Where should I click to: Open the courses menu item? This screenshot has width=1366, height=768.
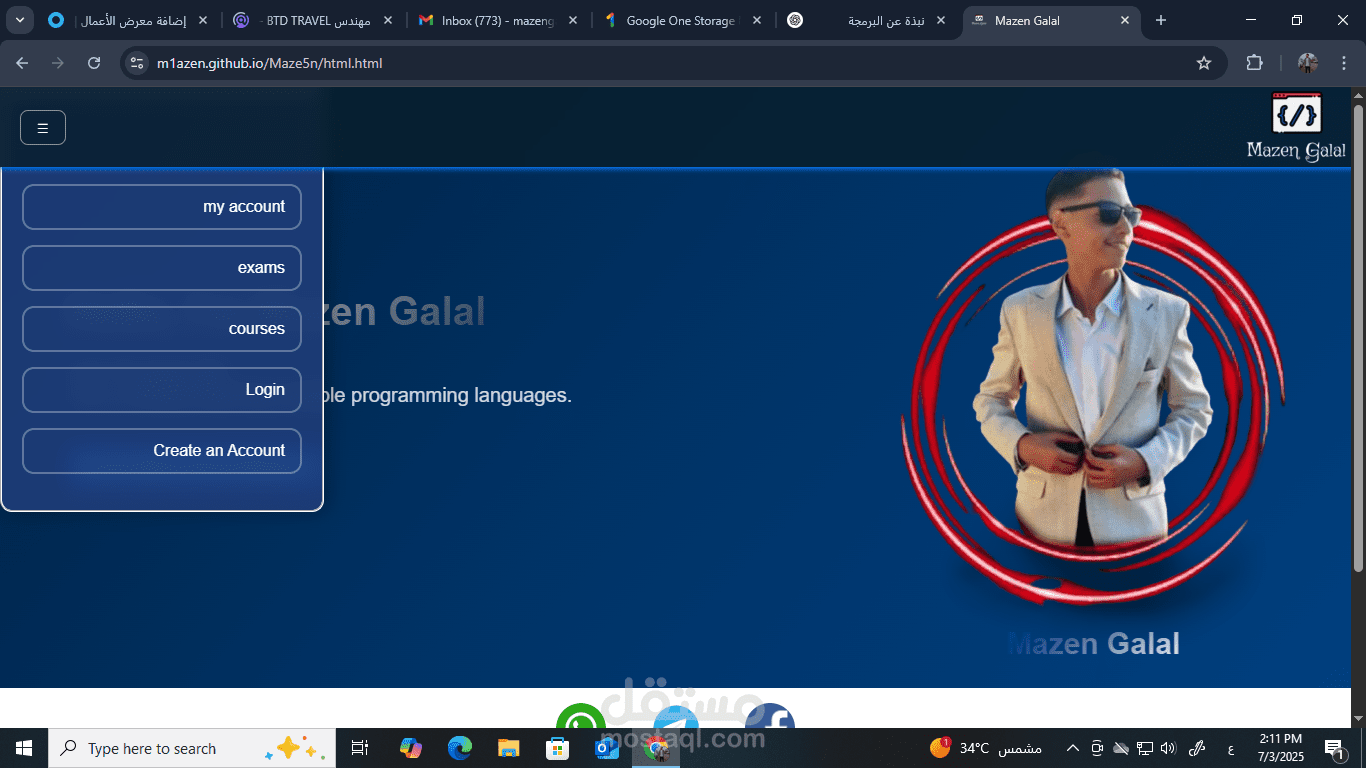pyautogui.click(x=162, y=329)
